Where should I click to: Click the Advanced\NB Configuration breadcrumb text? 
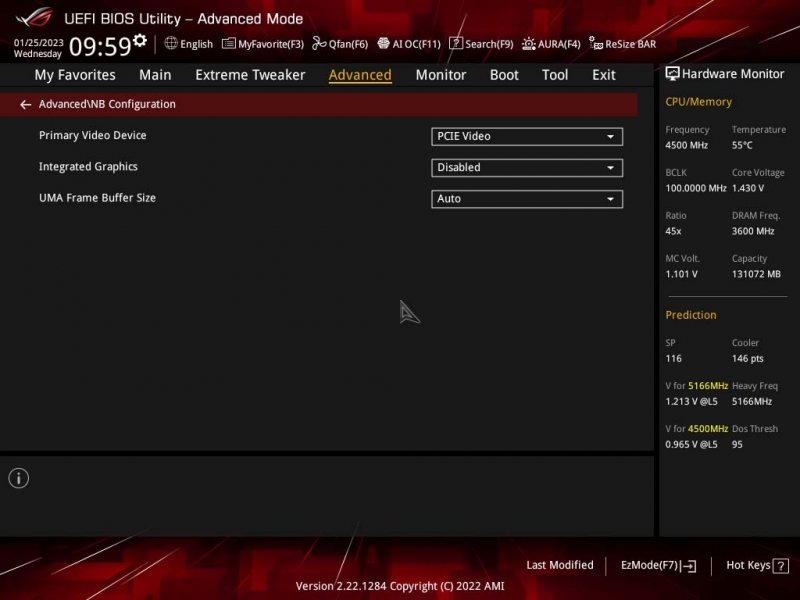click(107, 104)
